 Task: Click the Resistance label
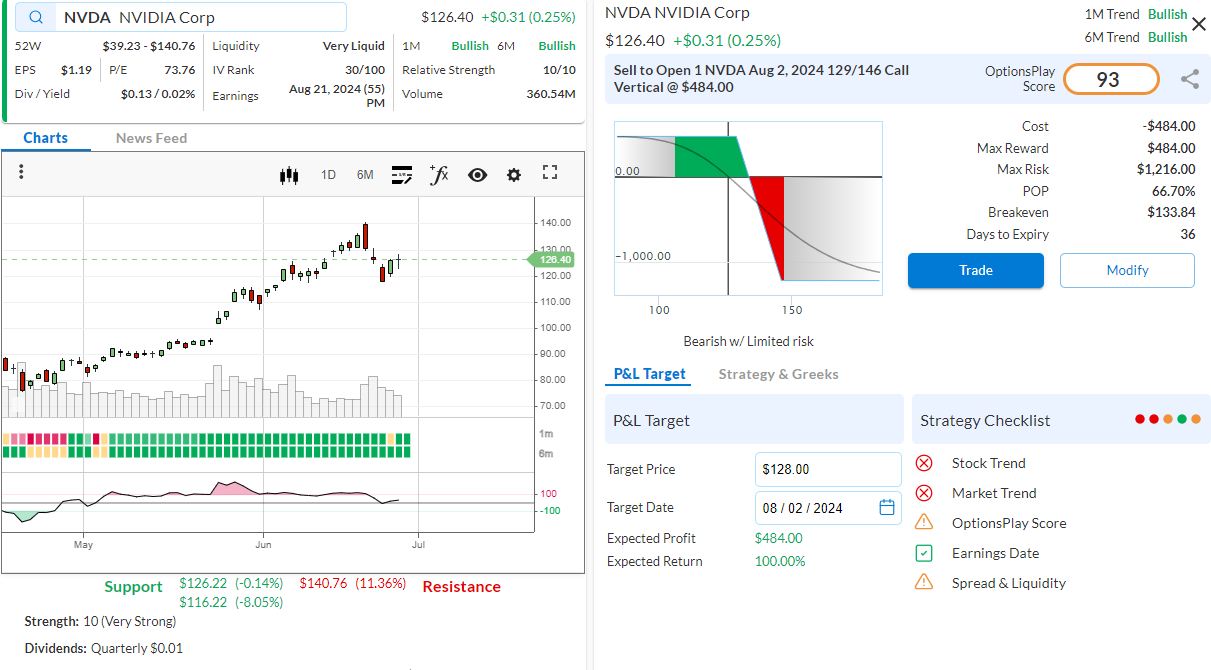pos(461,587)
